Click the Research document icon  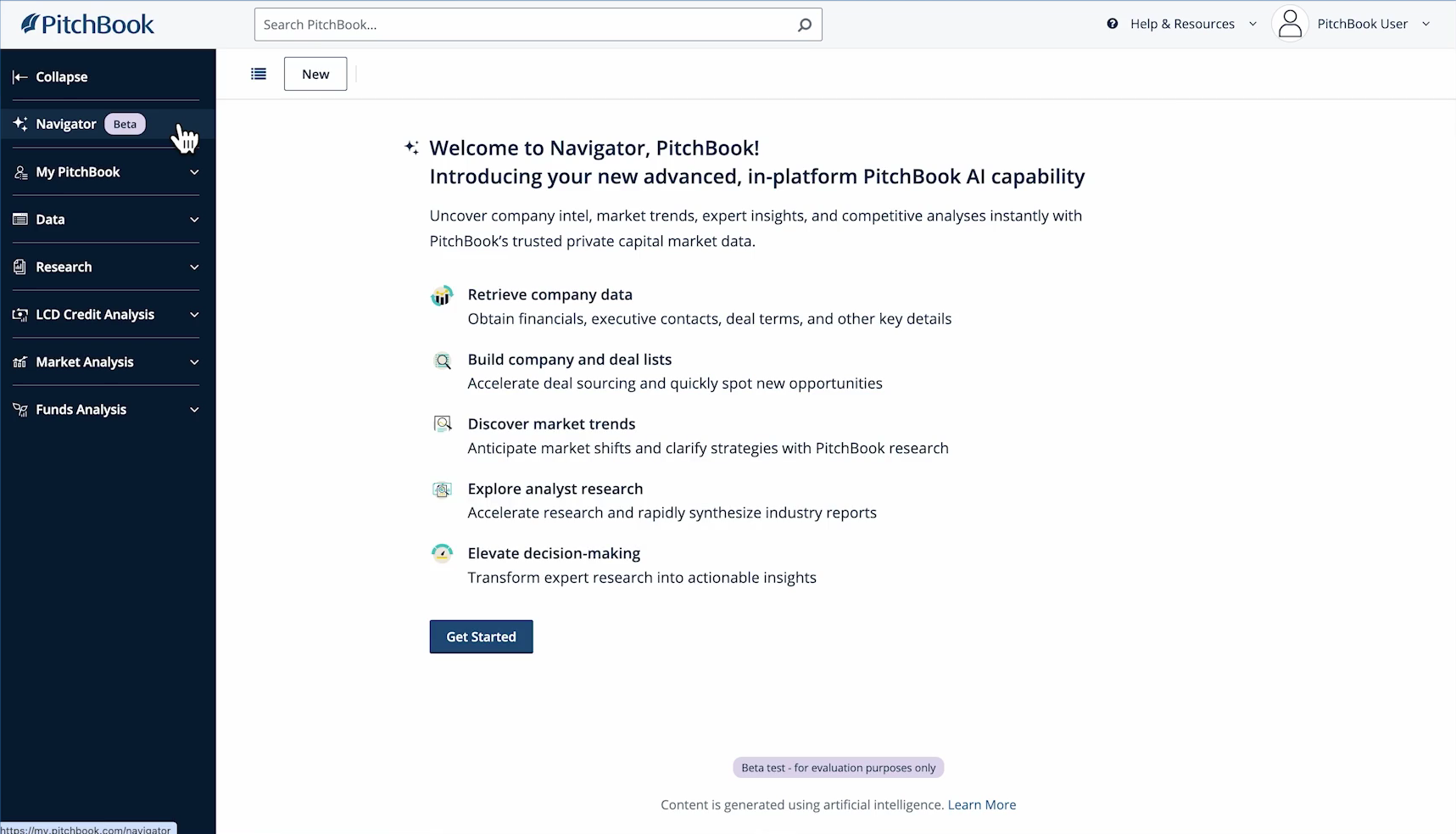coord(20,267)
